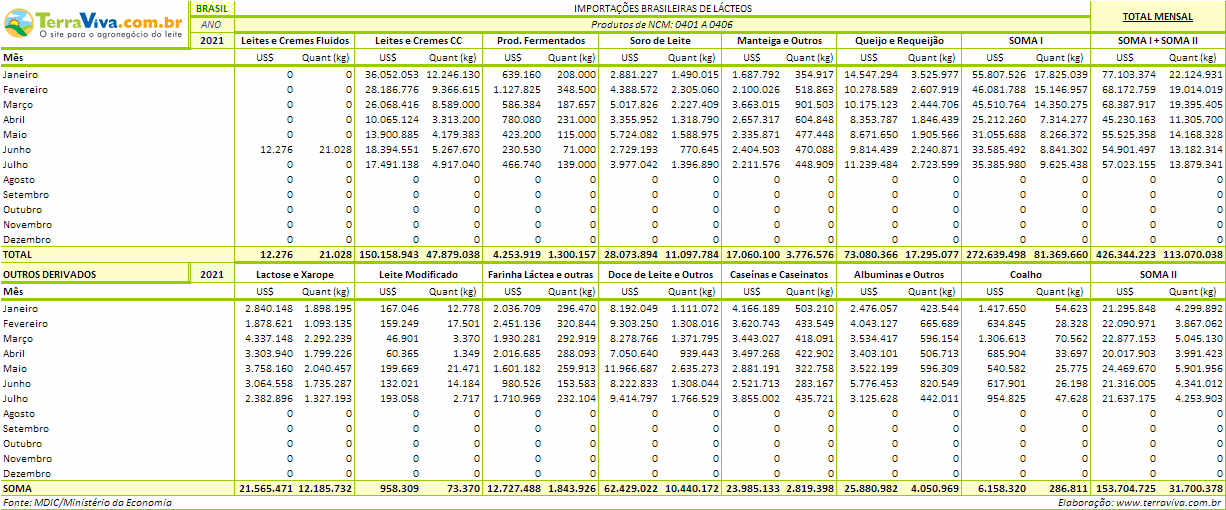This screenshot has height=510, width=1226.
Task: Select the Farinha Láctea e outras header
Action: tap(540, 274)
